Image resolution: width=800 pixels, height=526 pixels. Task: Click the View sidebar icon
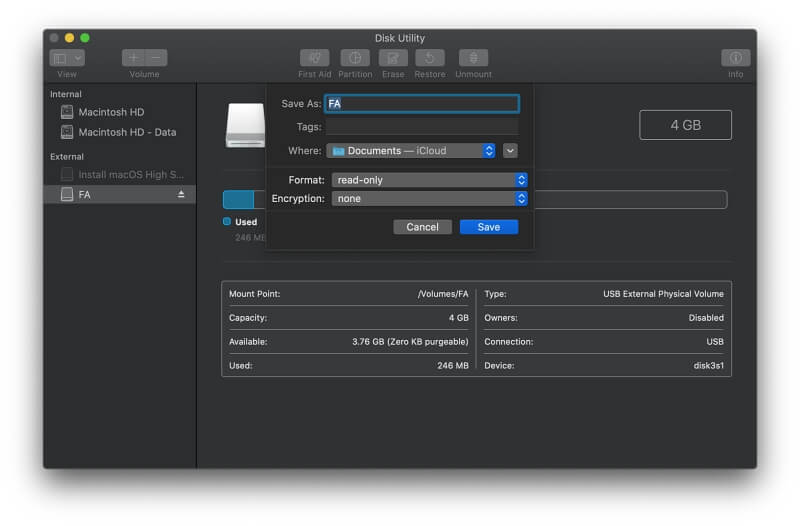click(x=60, y=58)
